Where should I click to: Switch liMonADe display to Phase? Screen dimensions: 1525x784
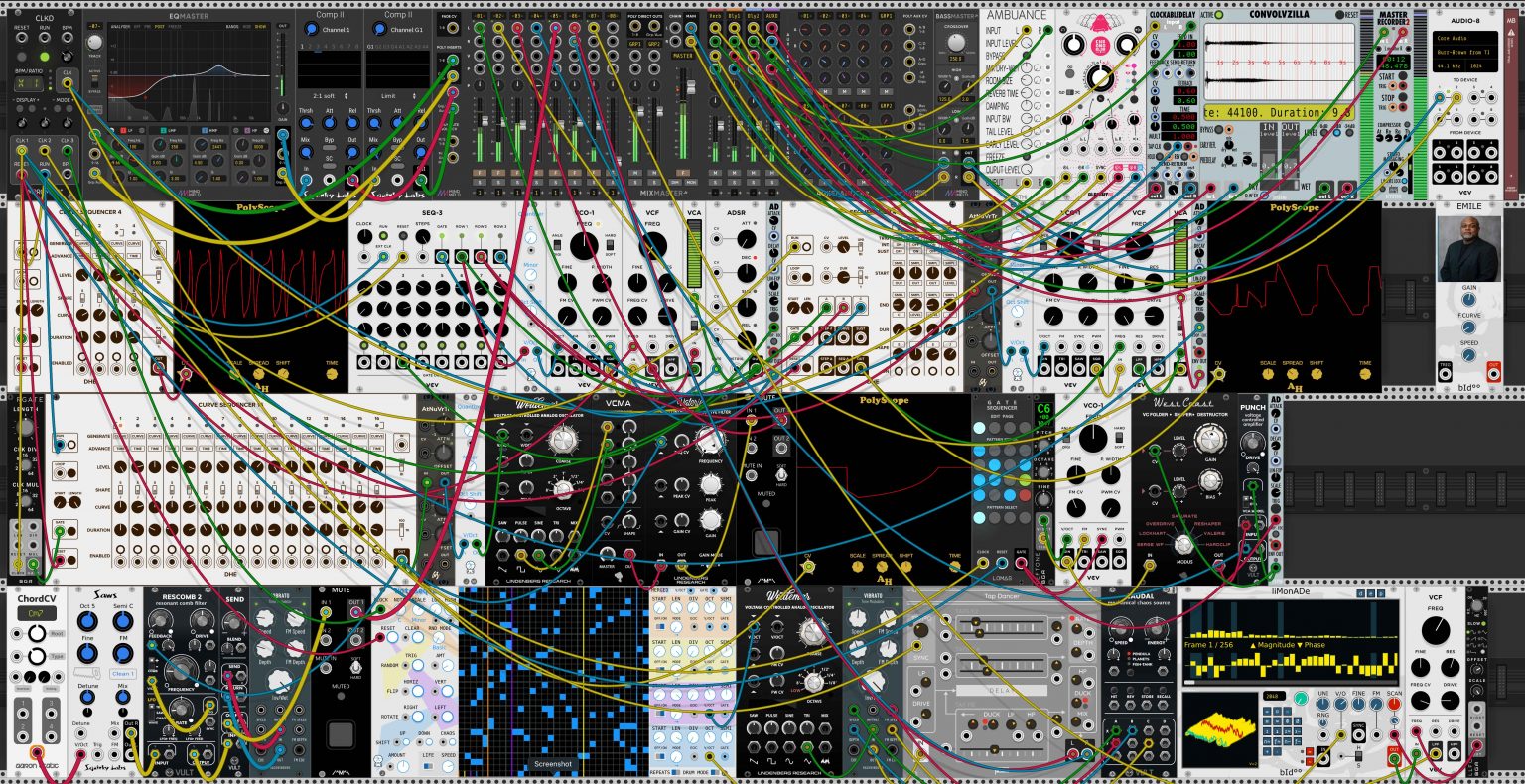tap(1311, 645)
